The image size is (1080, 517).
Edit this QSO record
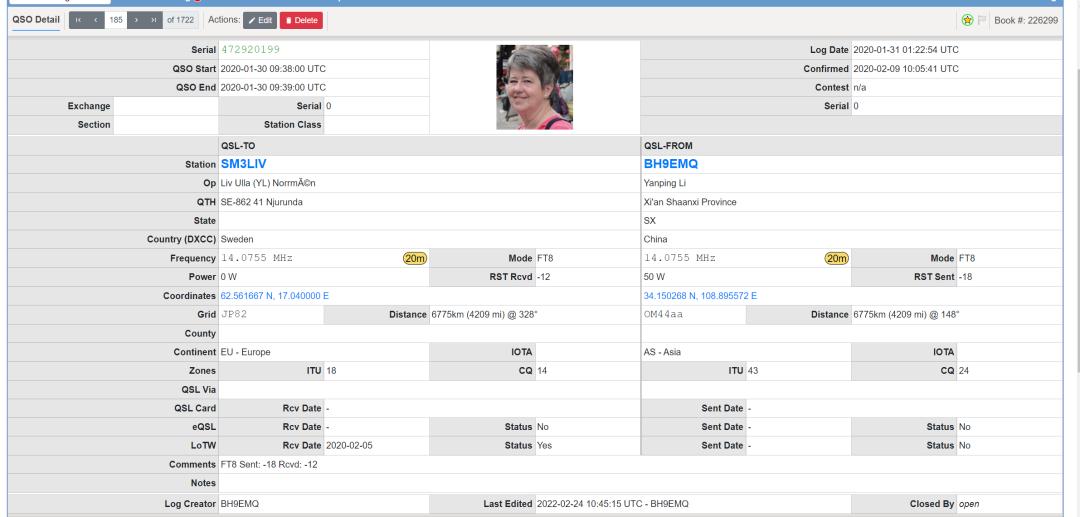point(260,20)
